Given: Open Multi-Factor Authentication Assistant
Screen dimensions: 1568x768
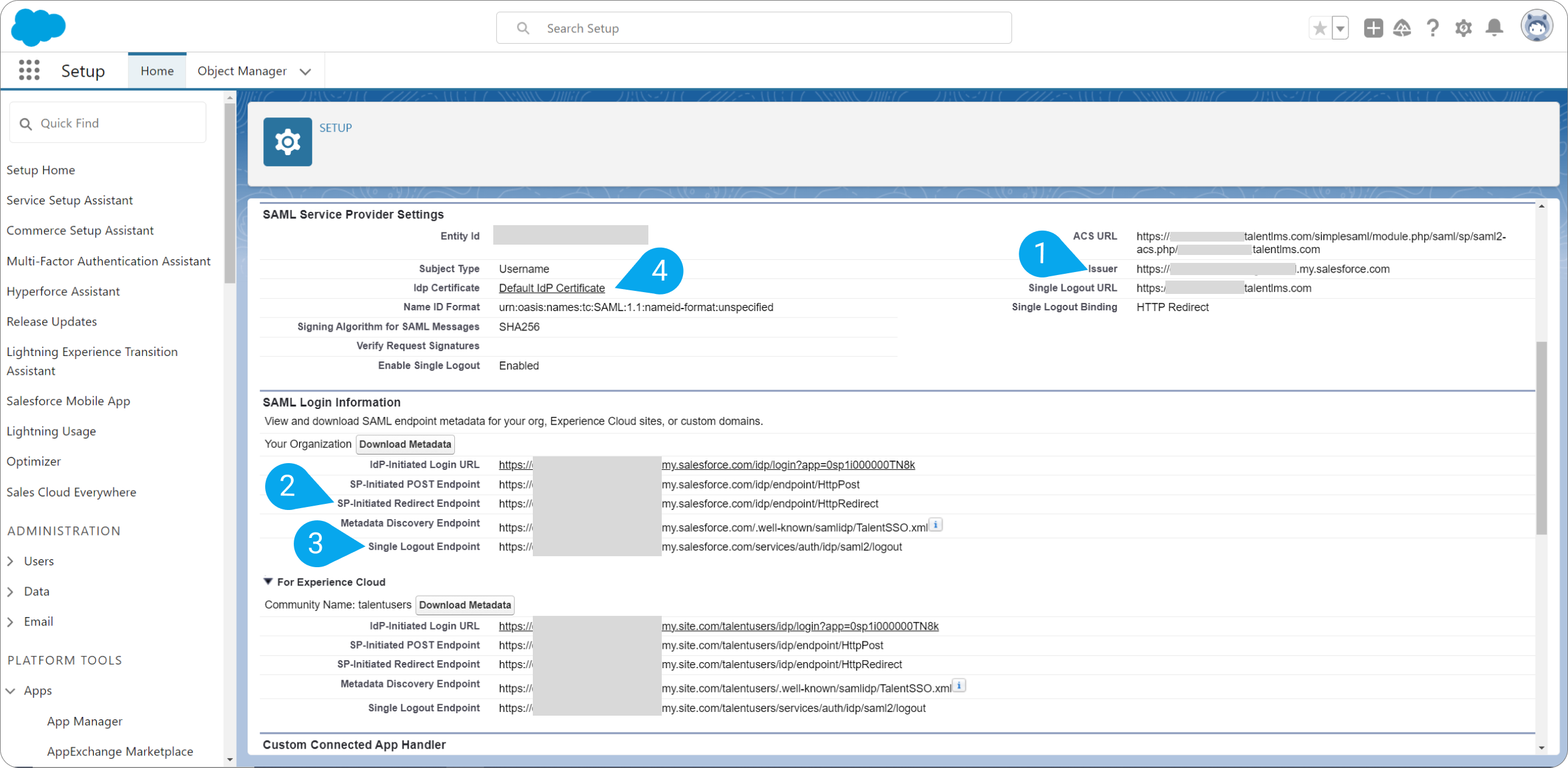Looking at the screenshot, I should [x=108, y=260].
